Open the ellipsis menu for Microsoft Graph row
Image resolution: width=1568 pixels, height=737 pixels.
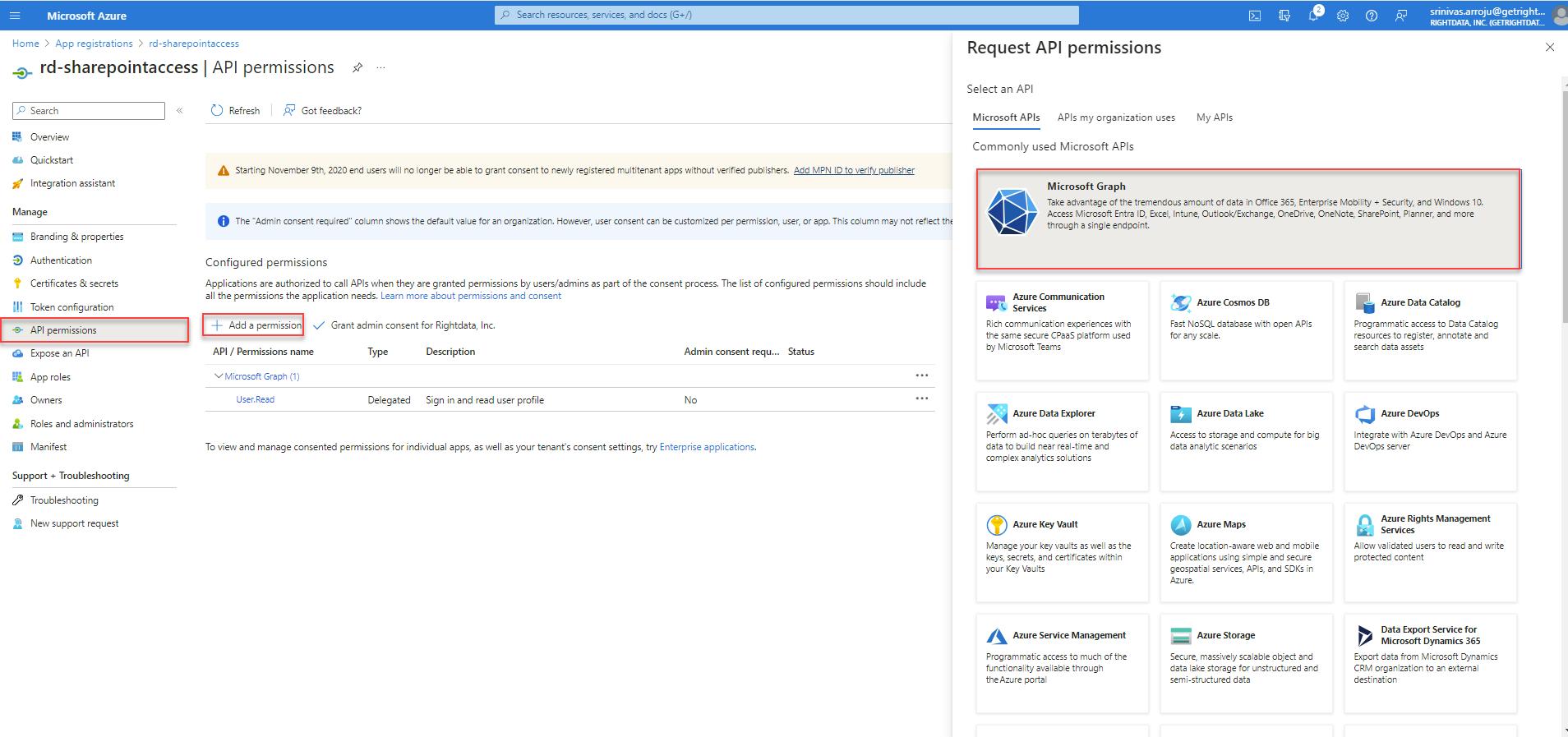pyautogui.click(x=922, y=375)
